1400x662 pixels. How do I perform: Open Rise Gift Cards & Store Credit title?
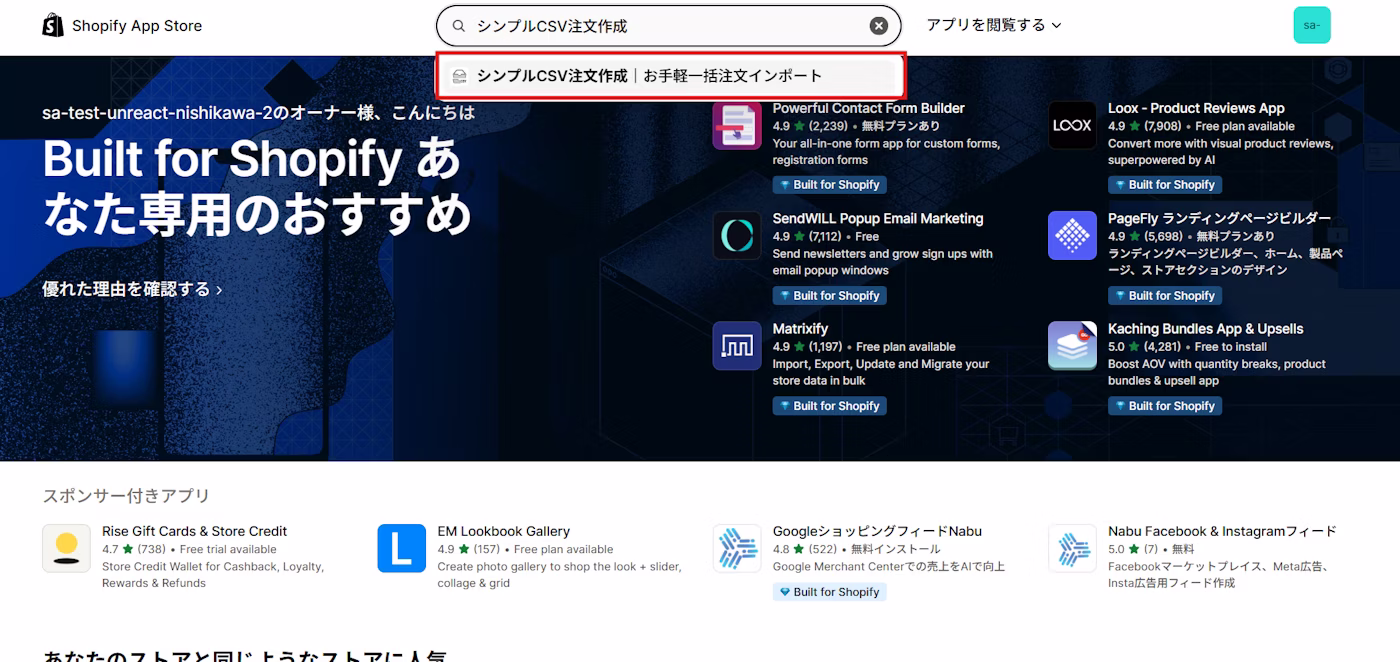(194, 531)
